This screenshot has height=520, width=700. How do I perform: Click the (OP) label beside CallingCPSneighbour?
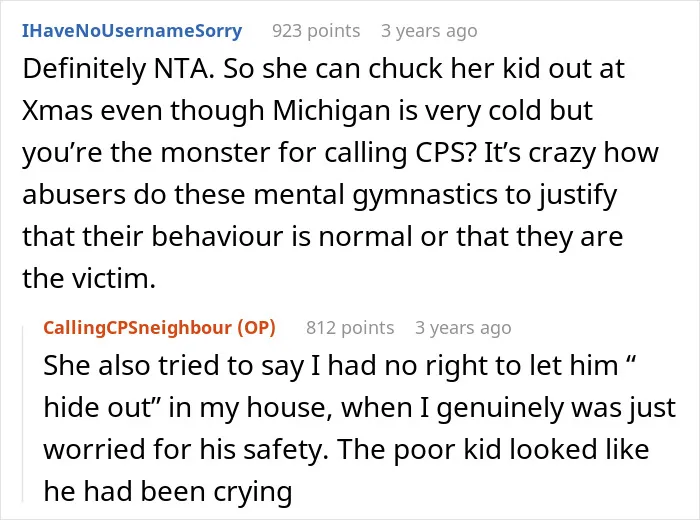pyautogui.click(x=256, y=328)
